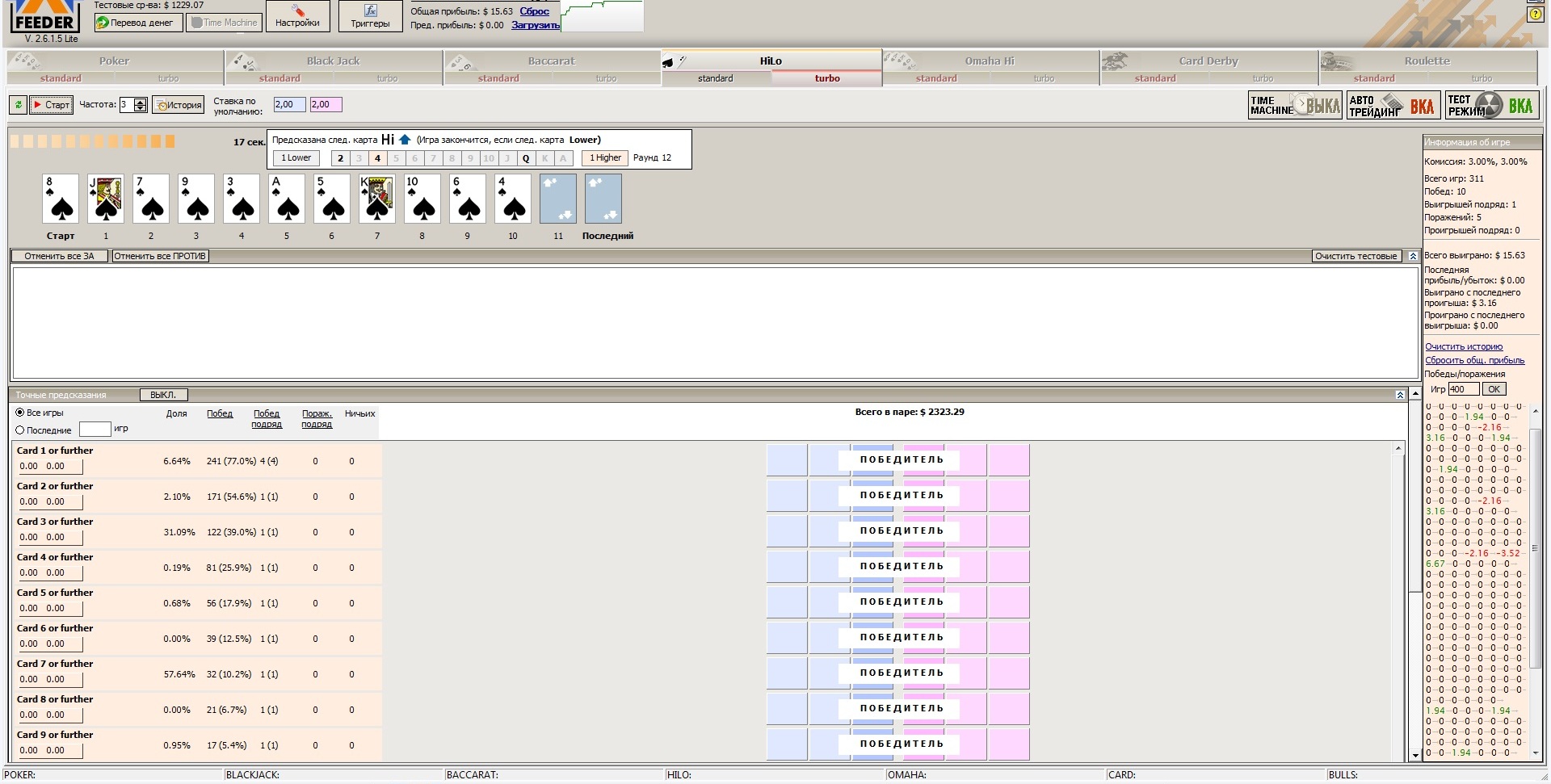The height and width of the screenshot is (784, 1551).
Task: Increase Частота with the up arrow
Action: [x=141, y=101]
